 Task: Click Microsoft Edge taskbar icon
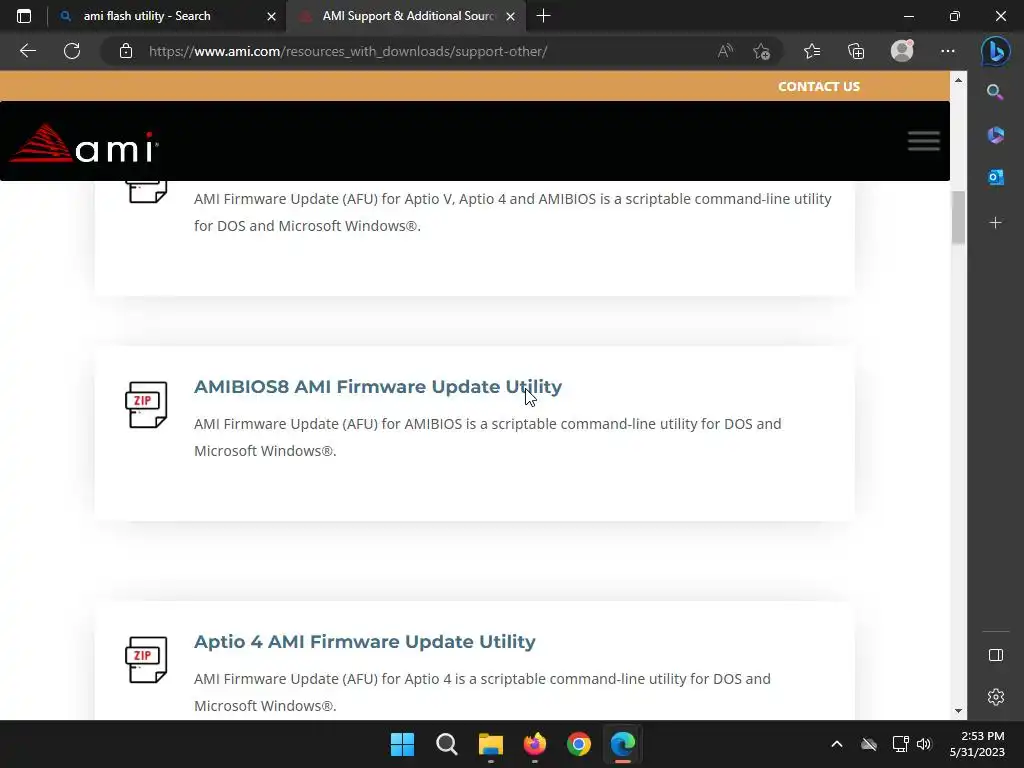622,744
